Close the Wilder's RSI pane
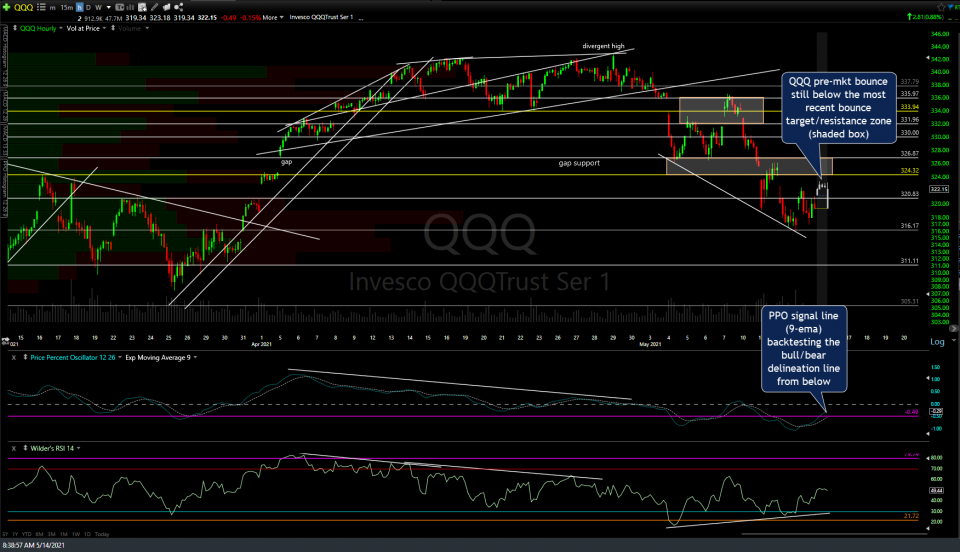 pyautogui.click(x=13, y=449)
